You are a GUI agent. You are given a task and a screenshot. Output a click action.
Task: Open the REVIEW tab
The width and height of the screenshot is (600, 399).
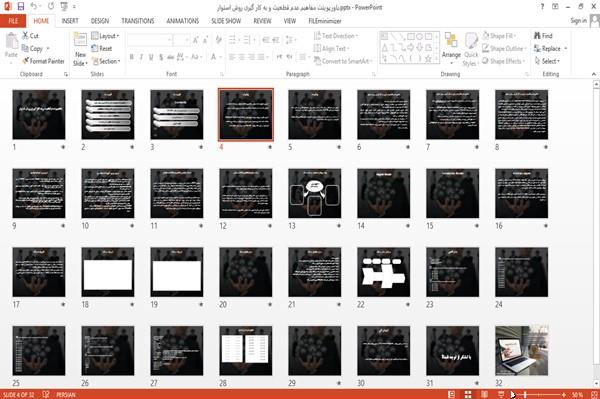(262, 21)
